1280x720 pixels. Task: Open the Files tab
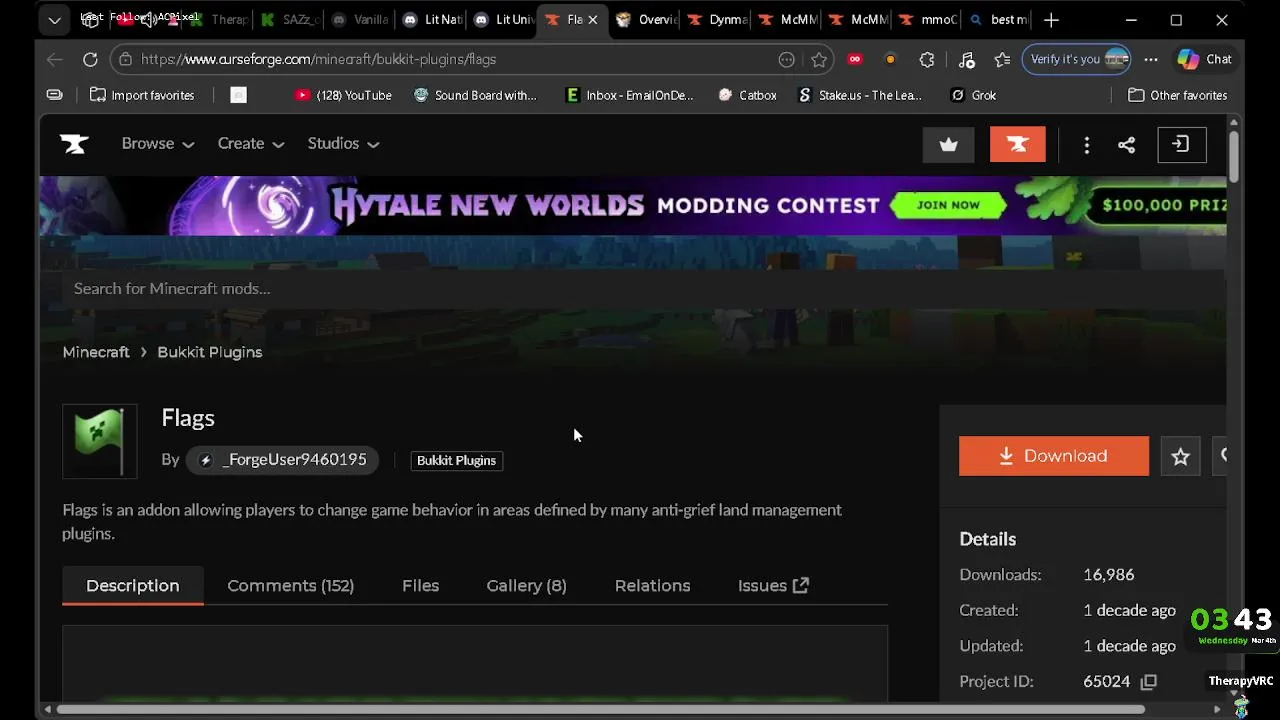[421, 586]
